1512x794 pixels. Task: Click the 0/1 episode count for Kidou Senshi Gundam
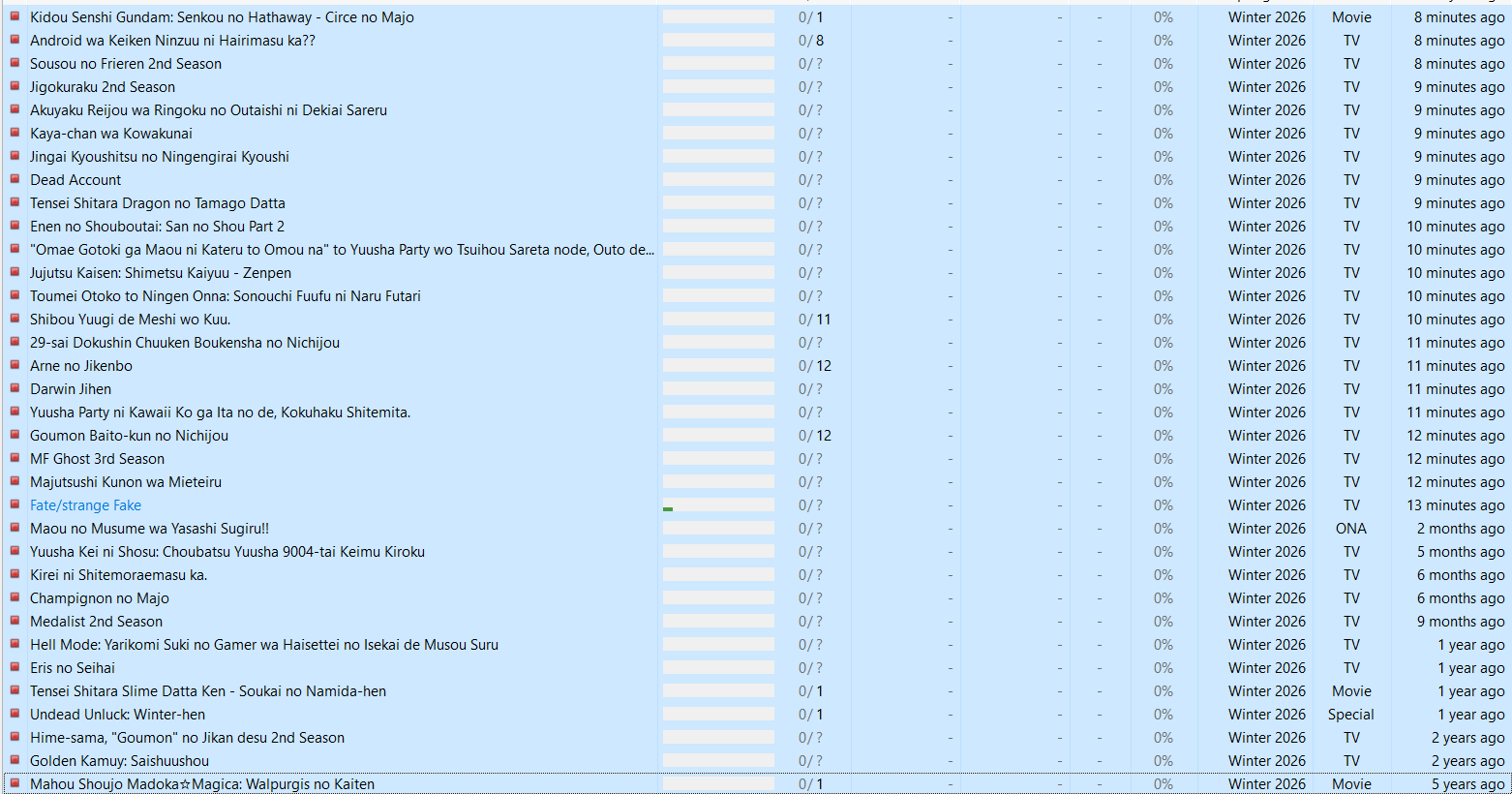click(811, 17)
